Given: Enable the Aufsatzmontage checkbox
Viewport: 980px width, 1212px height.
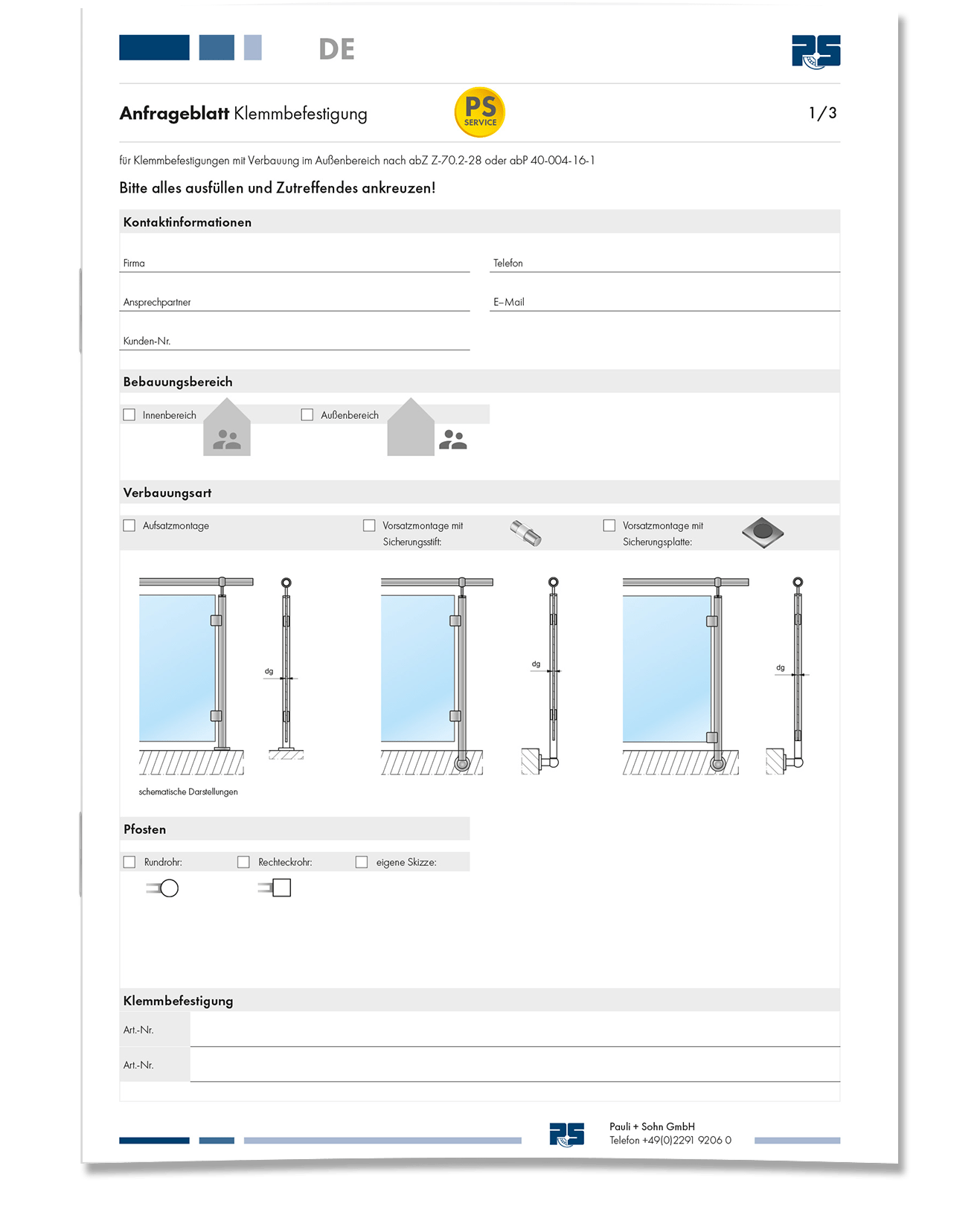Looking at the screenshot, I should [x=129, y=525].
